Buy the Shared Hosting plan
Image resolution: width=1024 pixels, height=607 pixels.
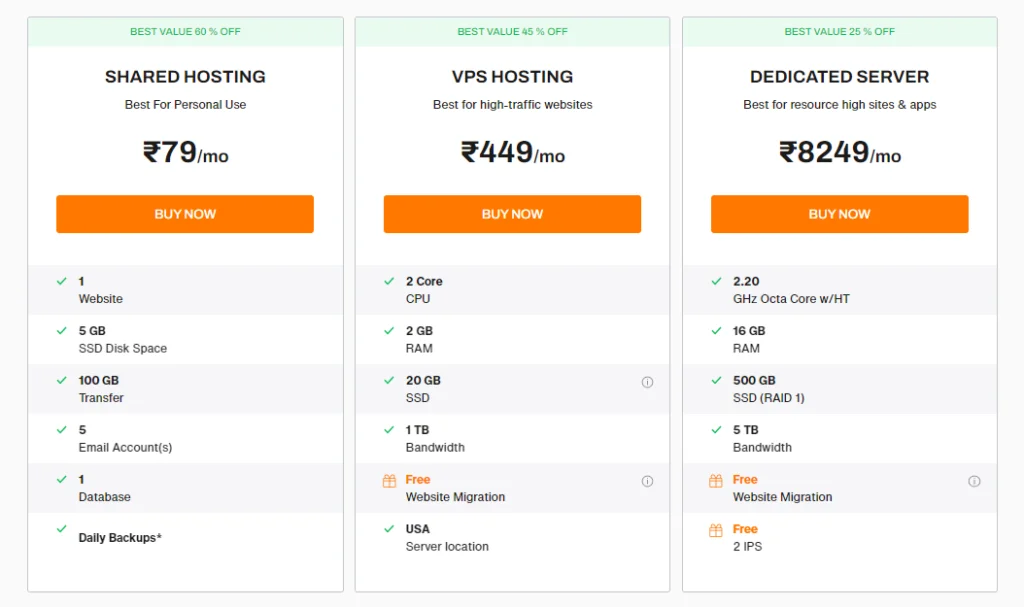pos(185,214)
